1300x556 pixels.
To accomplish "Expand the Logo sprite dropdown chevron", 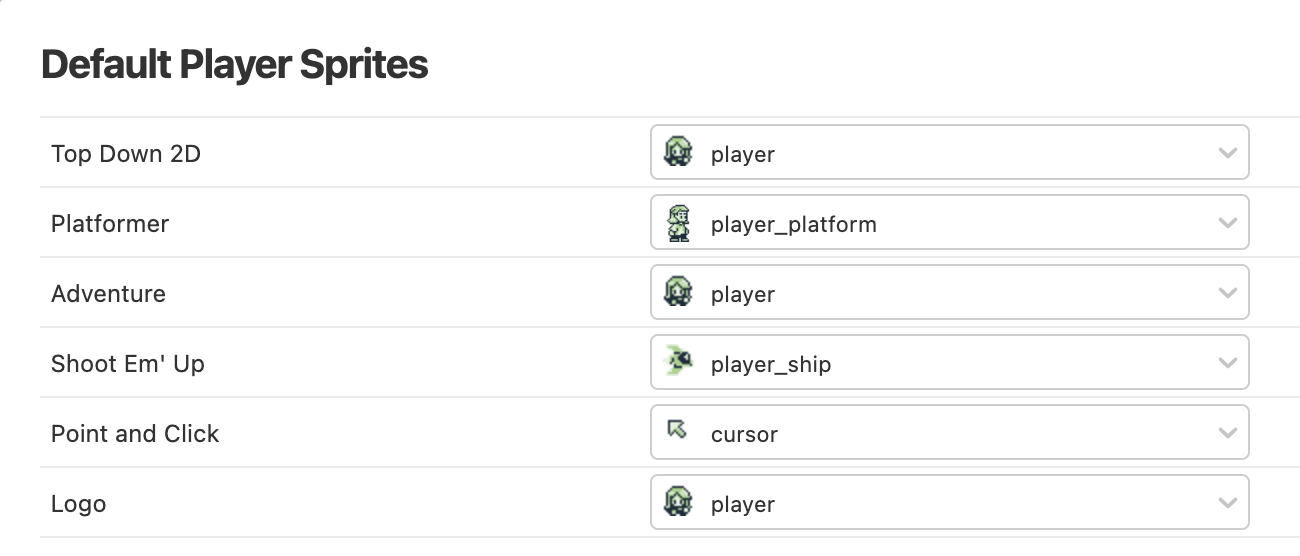I will coord(1228,503).
